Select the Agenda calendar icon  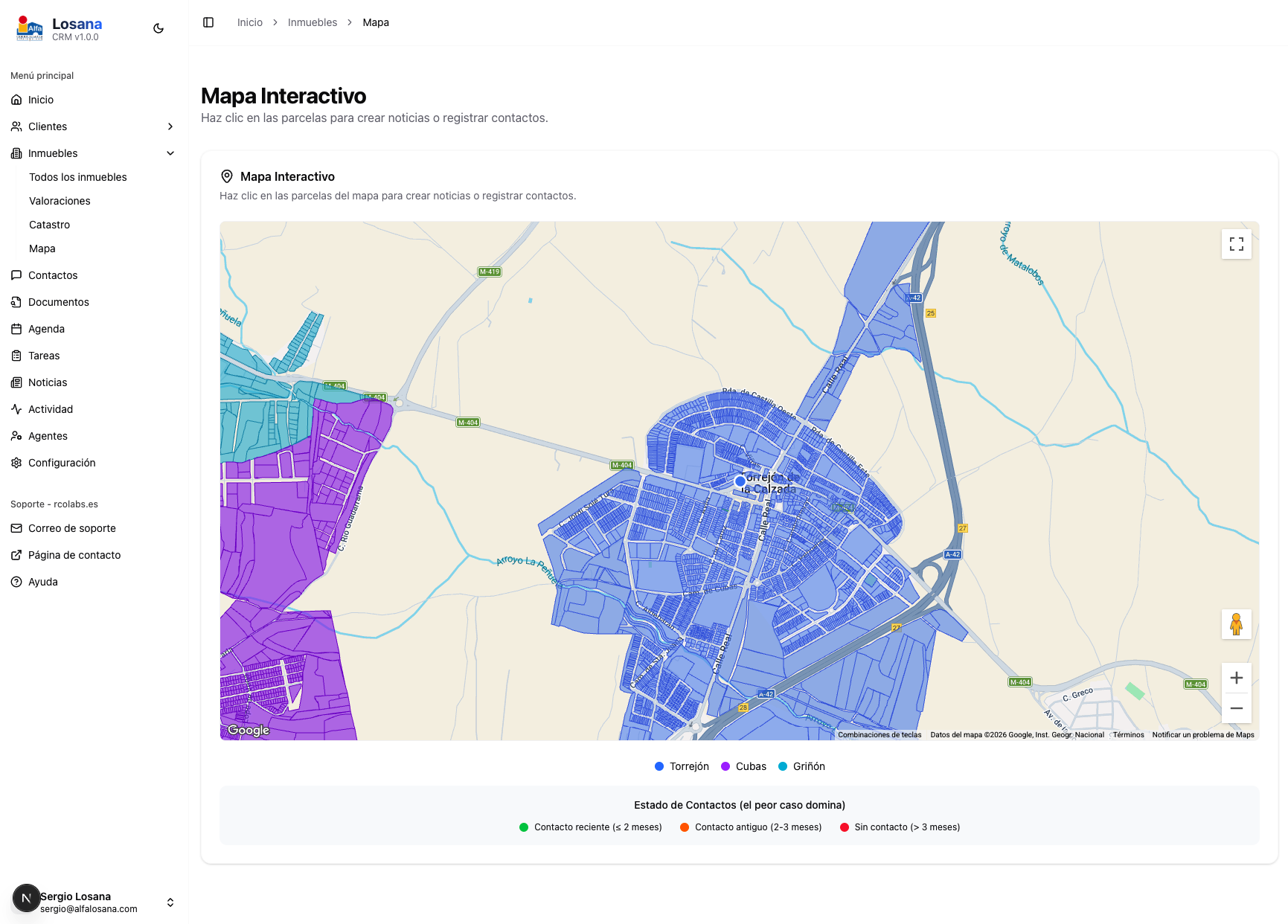click(x=16, y=328)
